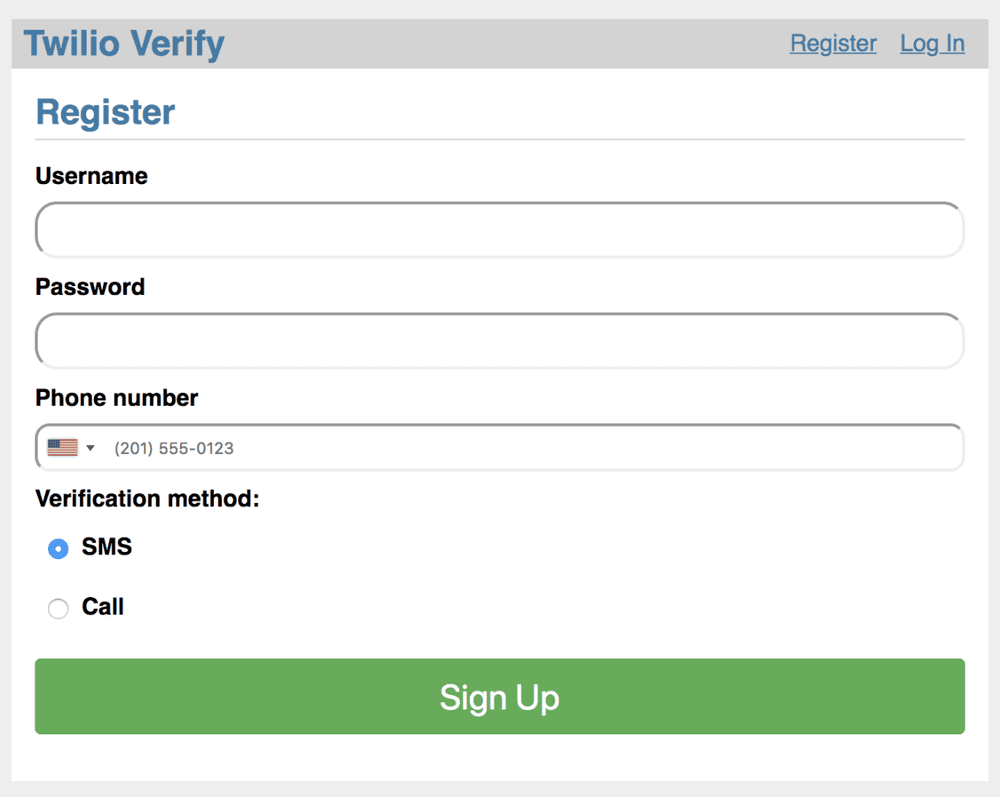Click the dropdown arrow beside the flag
This screenshot has height=797, width=1000.
(90, 447)
